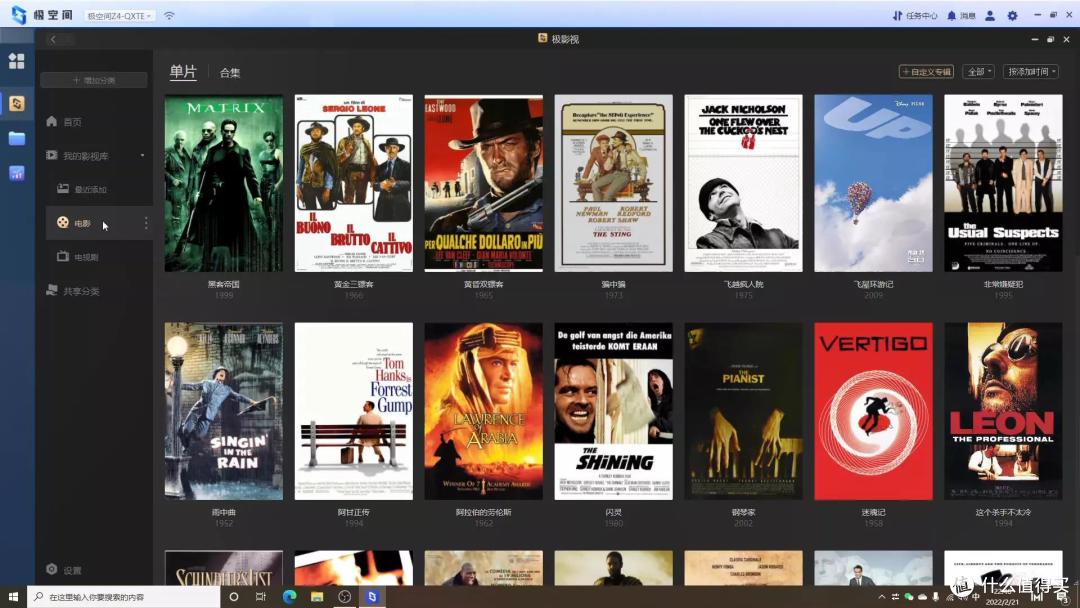Open the Up movie poster
The height and width of the screenshot is (608, 1080).
click(873, 183)
